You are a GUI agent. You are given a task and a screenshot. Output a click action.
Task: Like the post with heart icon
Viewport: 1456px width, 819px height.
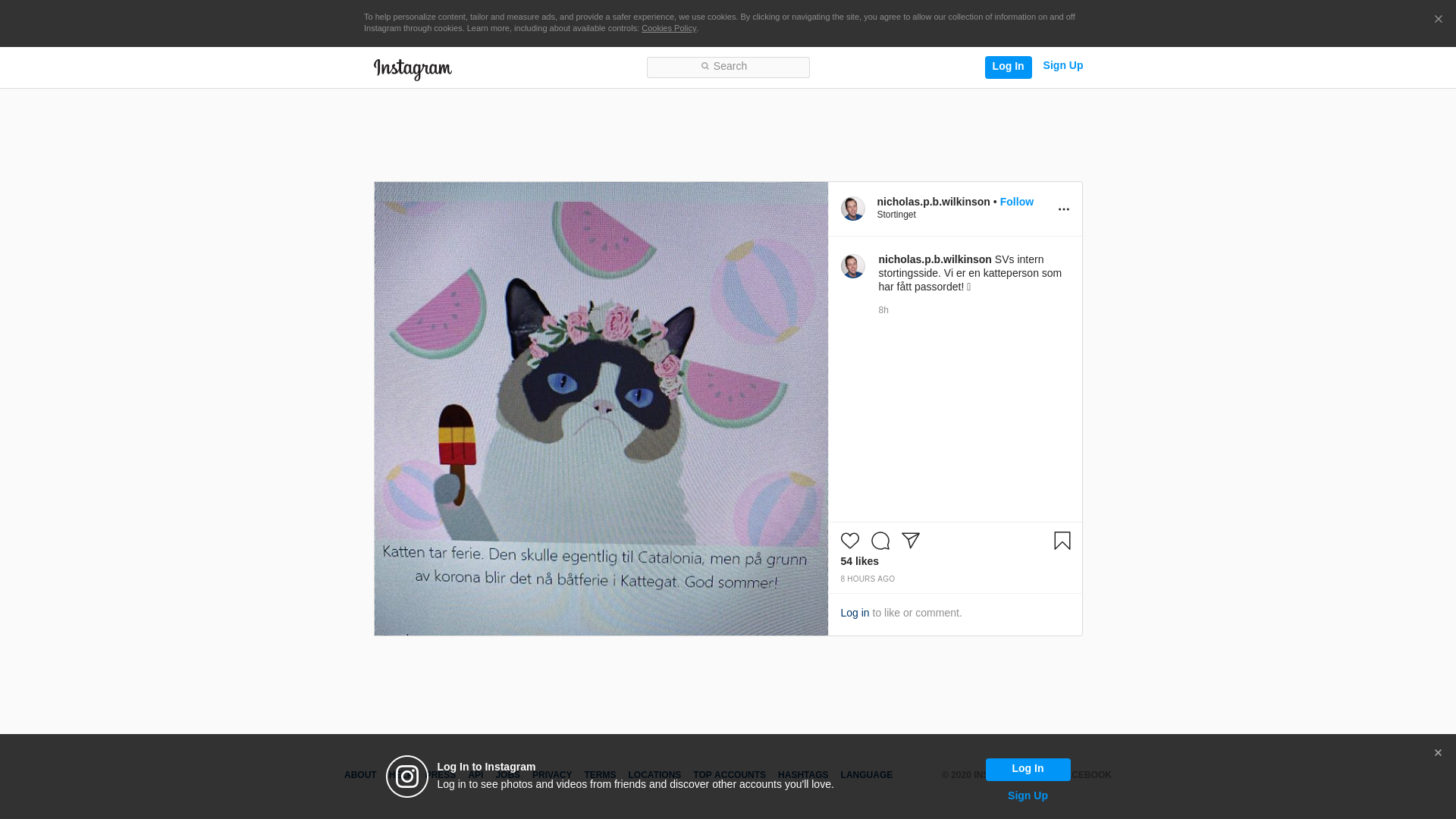click(850, 541)
